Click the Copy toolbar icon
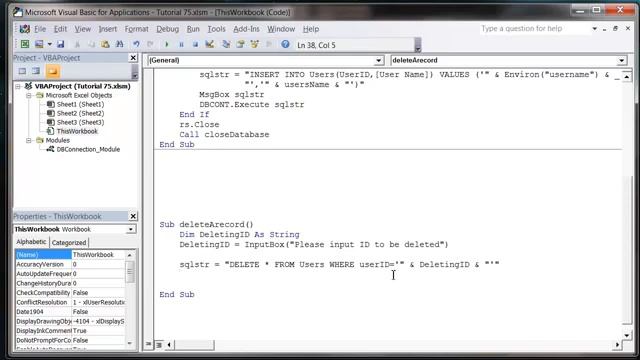Image resolution: width=640 pixels, height=360 pixels. coord(91,44)
